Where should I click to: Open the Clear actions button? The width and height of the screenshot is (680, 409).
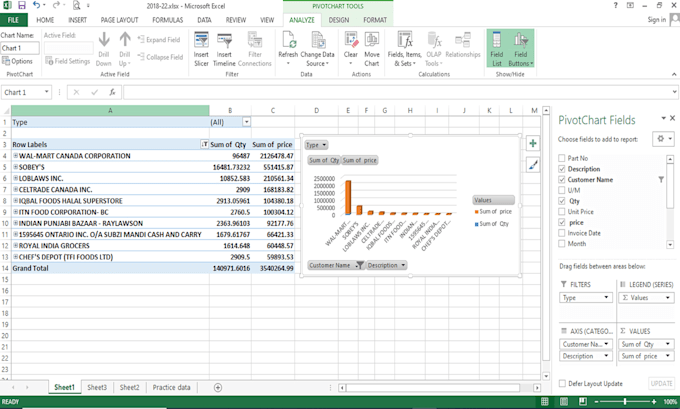[350, 49]
